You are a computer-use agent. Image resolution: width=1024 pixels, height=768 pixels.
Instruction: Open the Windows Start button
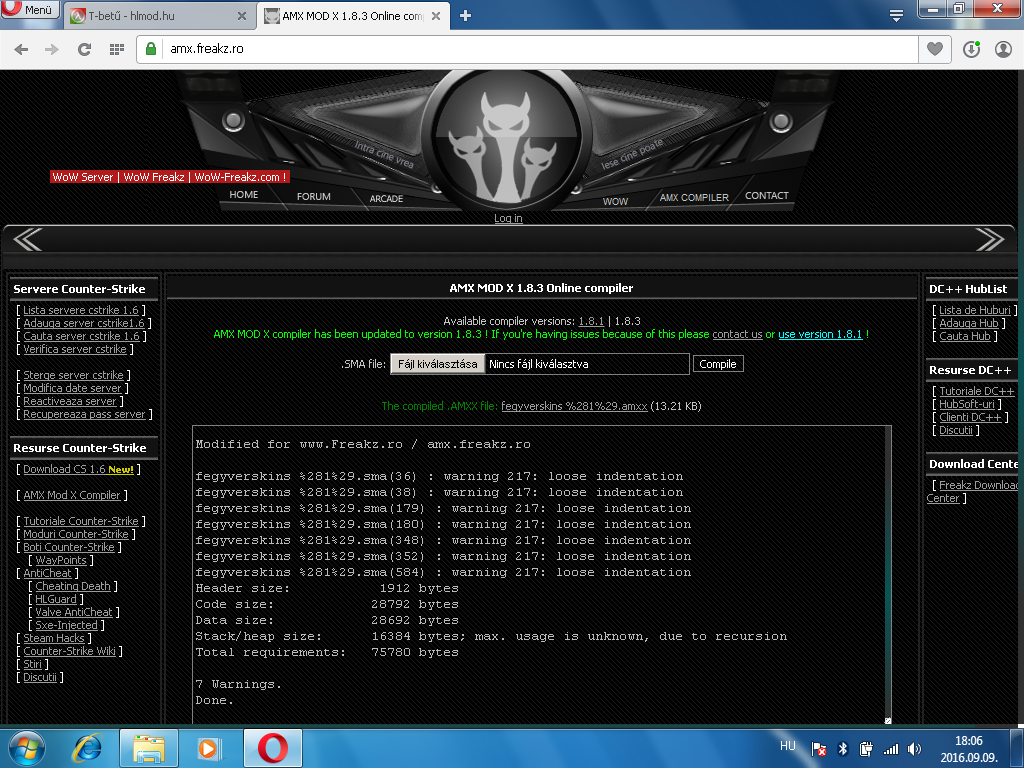[26, 747]
